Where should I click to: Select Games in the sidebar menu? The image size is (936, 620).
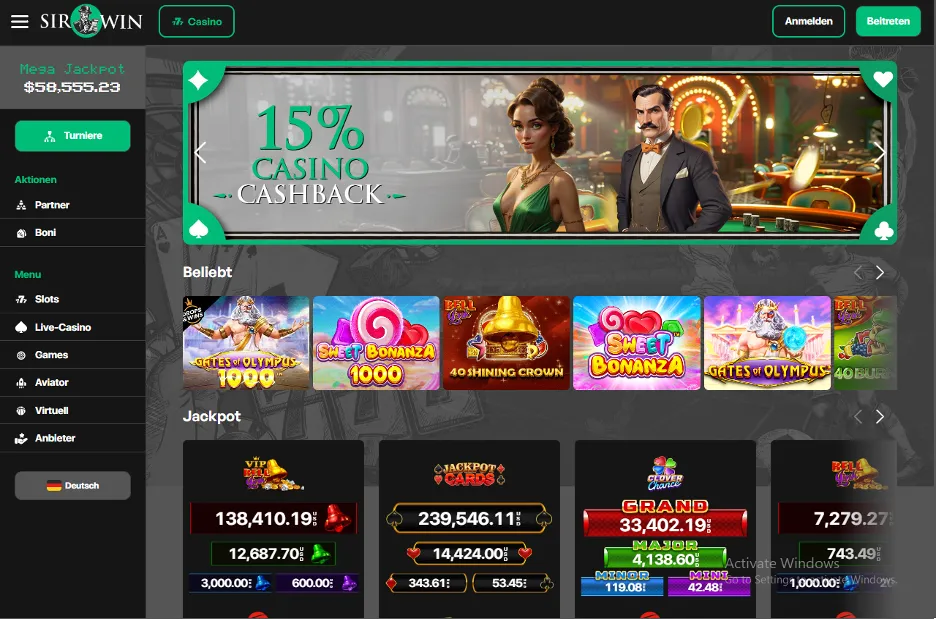[x=73, y=355]
